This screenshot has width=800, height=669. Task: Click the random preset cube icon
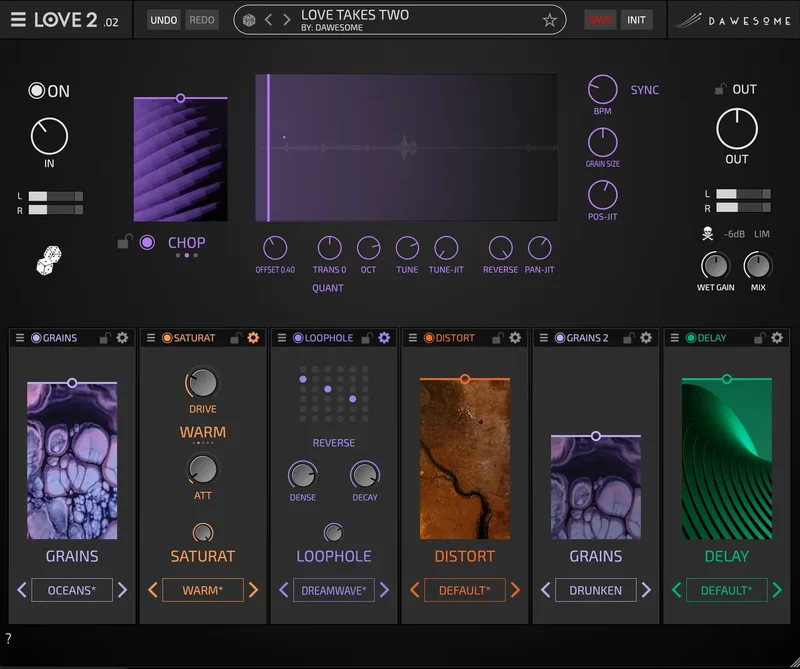(x=249, y=20)
